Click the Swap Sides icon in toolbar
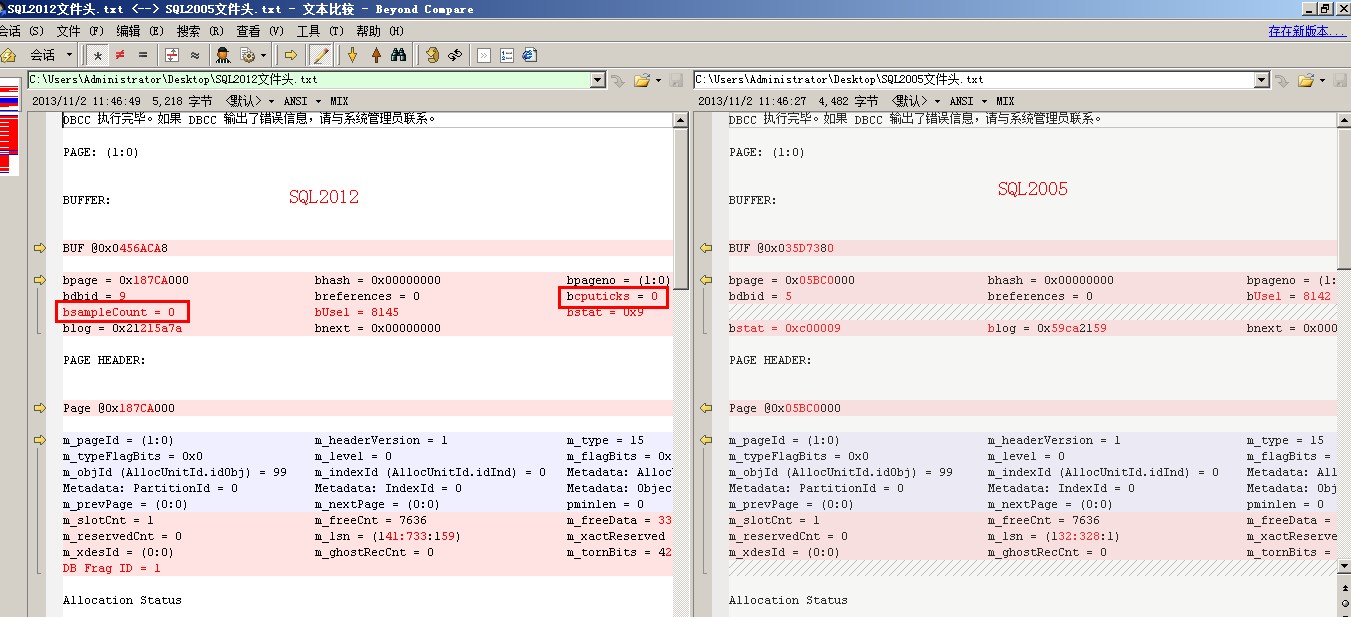Screen dimensions: 1351x617 455,55
